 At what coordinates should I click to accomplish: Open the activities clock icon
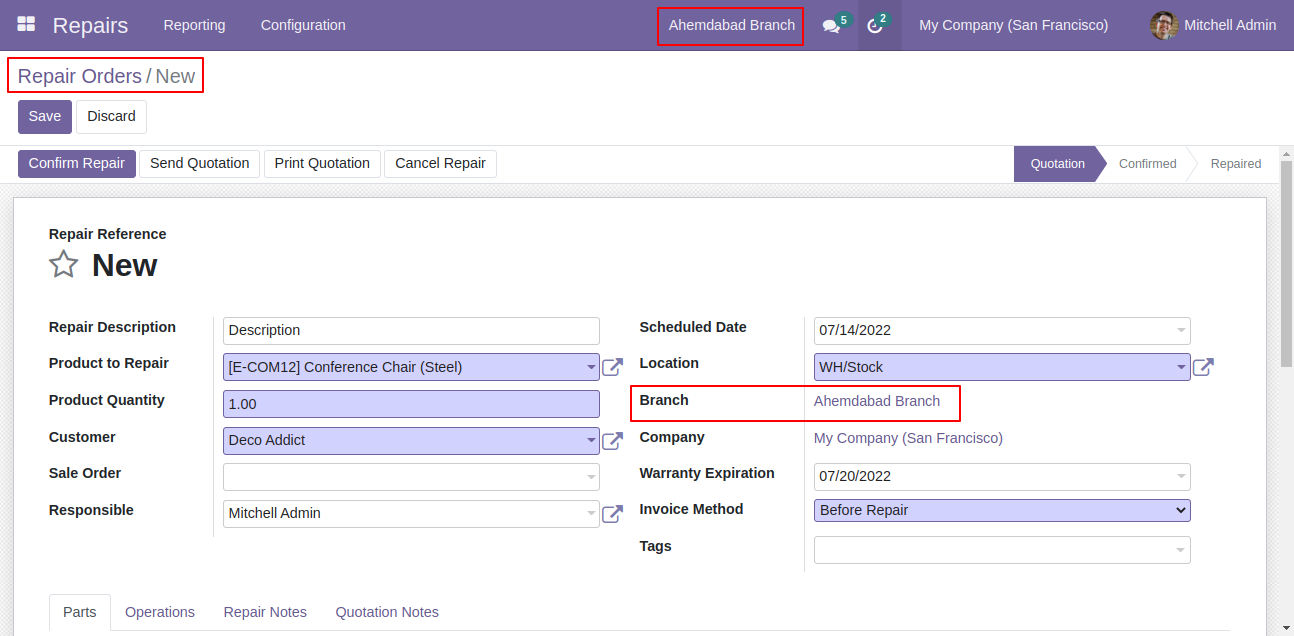(x=875, y=26)
